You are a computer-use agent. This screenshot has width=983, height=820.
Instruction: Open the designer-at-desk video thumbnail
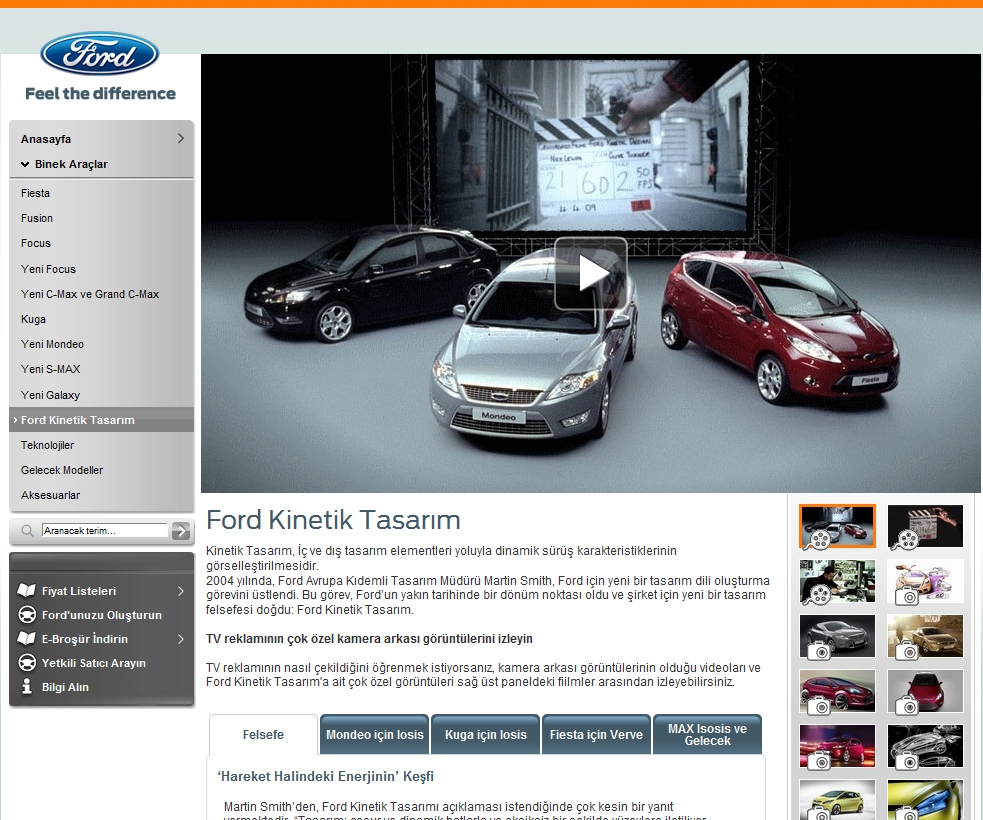(x=838, y=581)
